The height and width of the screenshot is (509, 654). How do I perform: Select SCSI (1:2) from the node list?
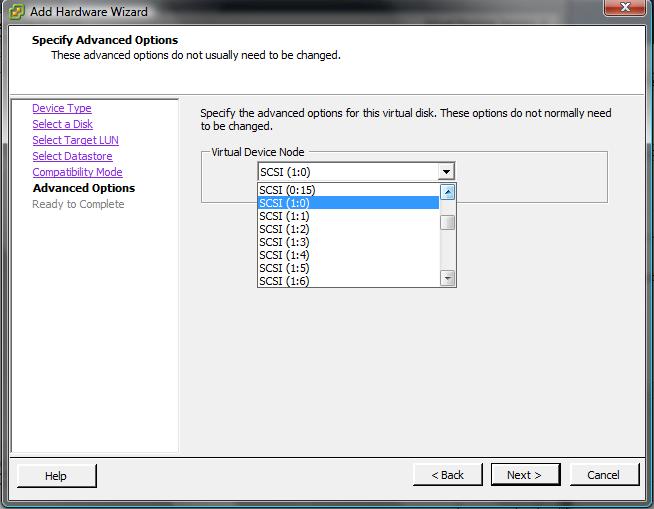pyautogui.click(x=348, y=229)
